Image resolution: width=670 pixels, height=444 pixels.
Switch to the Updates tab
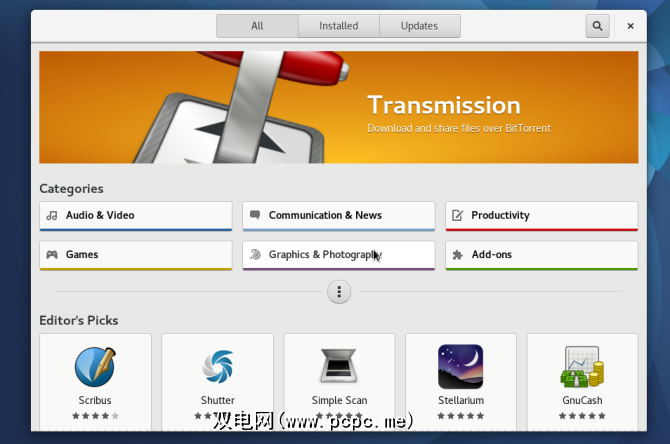point(420,26)
